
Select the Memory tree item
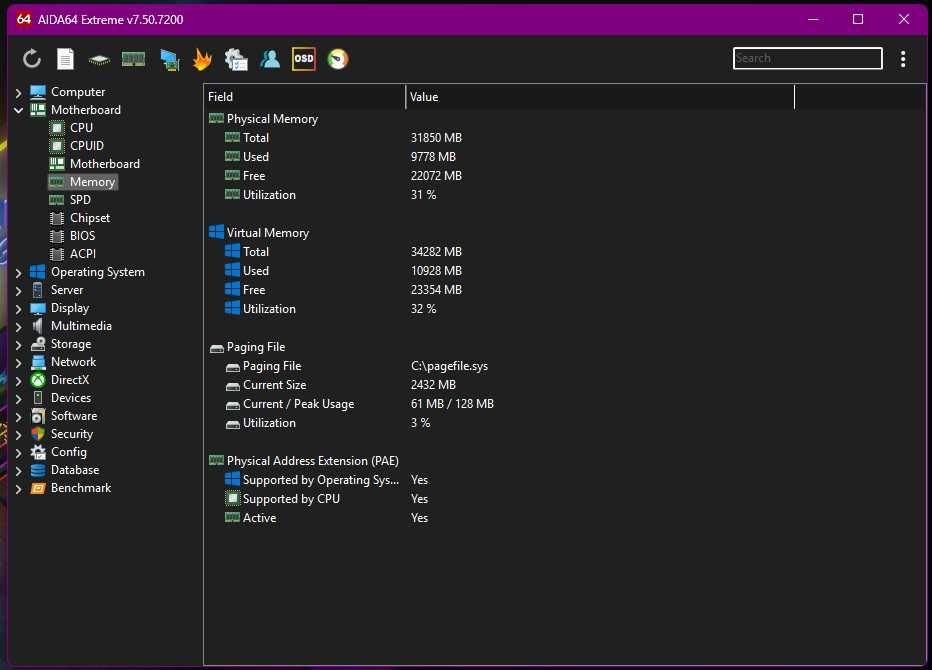92,182
